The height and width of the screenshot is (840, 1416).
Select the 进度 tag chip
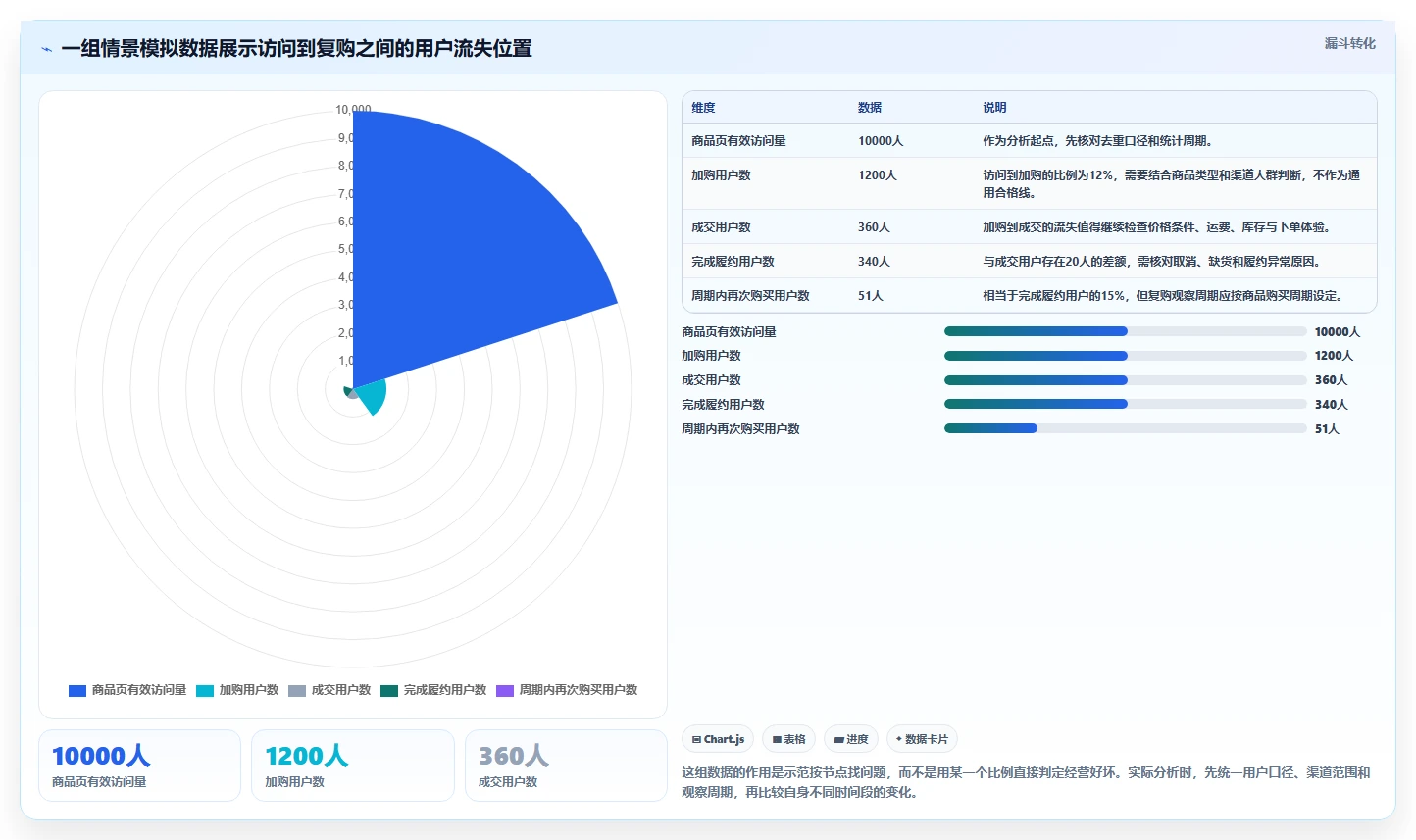(851, 739)
